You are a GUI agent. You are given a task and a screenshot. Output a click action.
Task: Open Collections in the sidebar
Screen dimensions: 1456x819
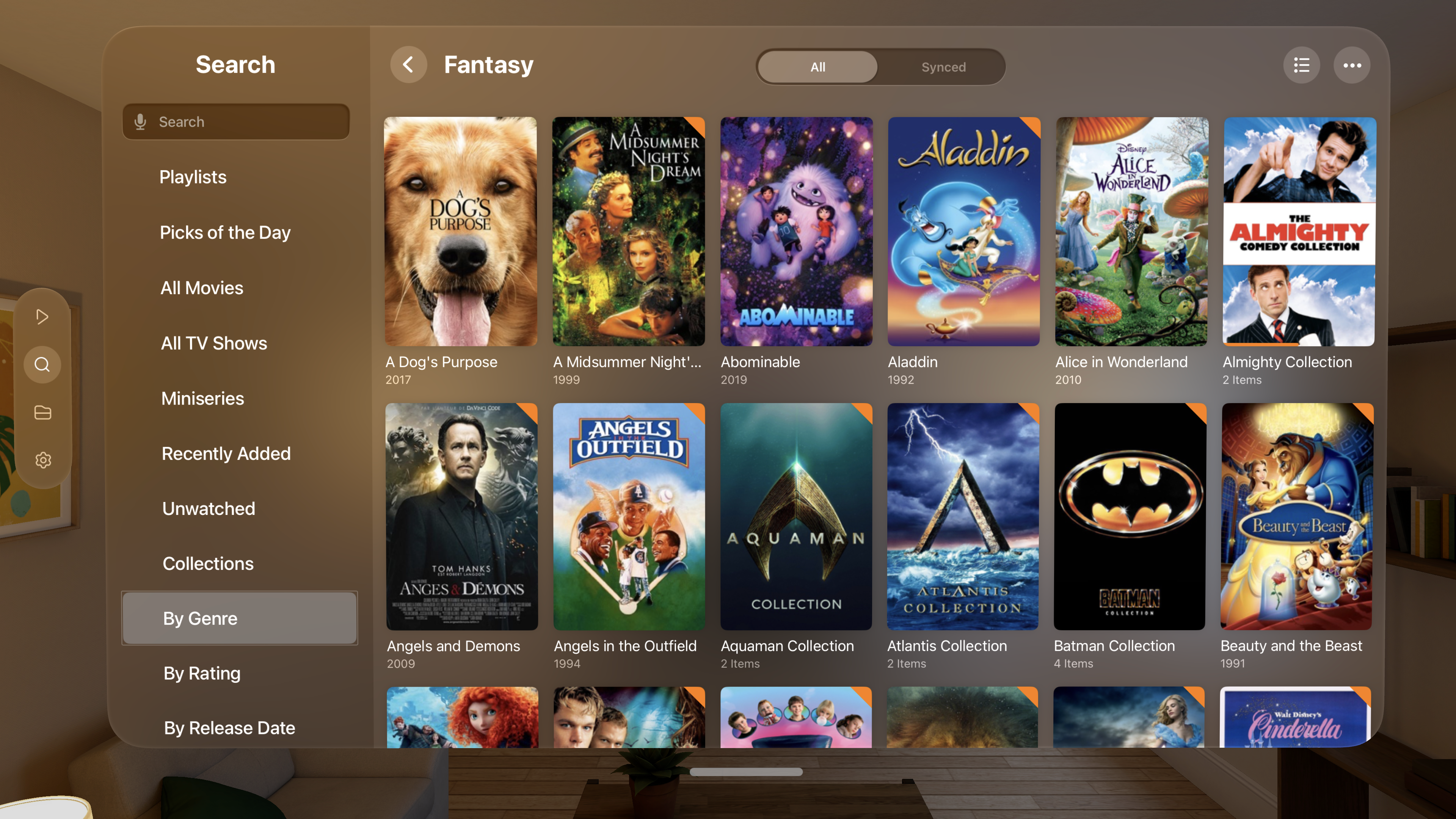208,563
